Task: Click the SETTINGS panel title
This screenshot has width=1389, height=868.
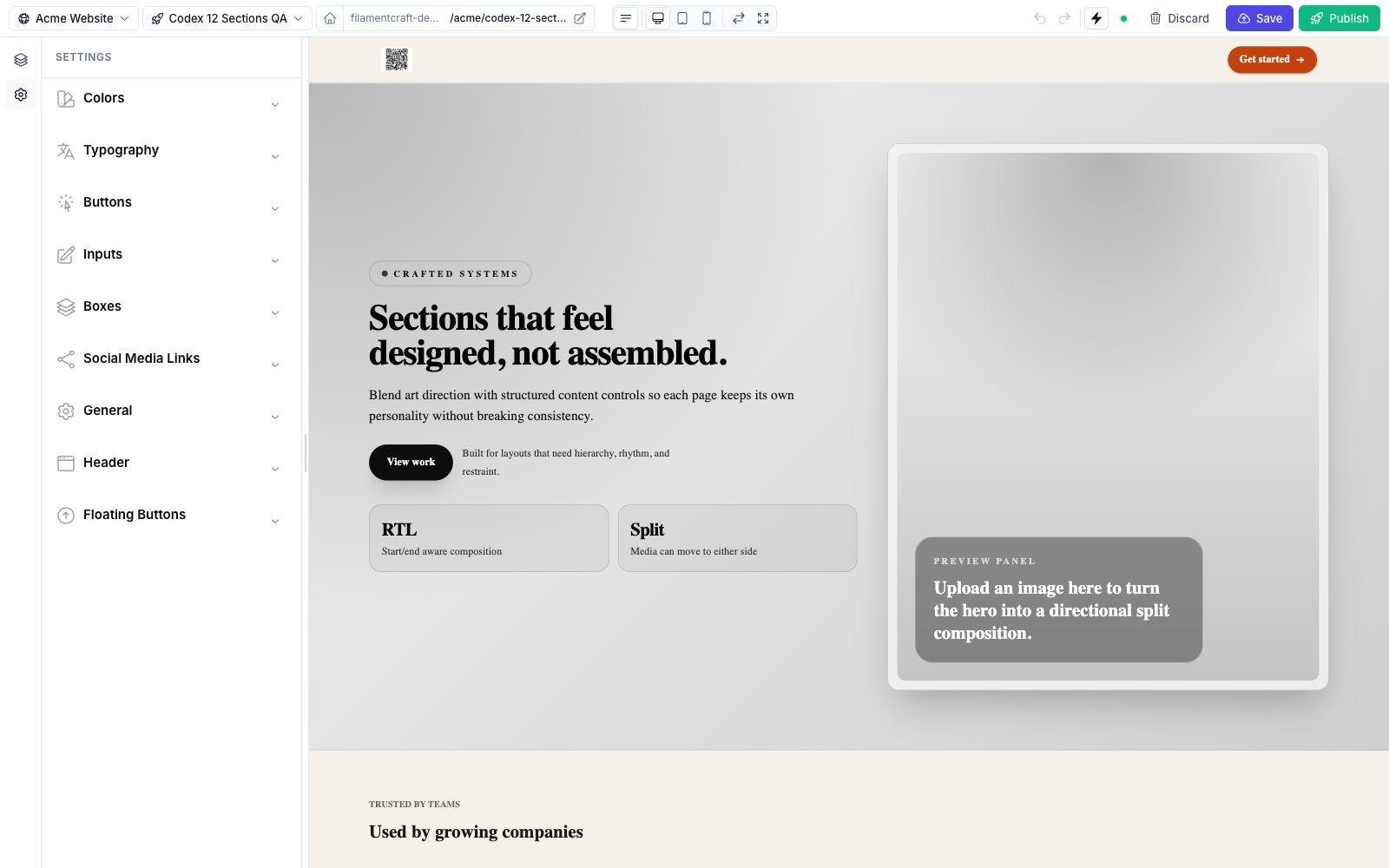Action: (x=83, y=57)
